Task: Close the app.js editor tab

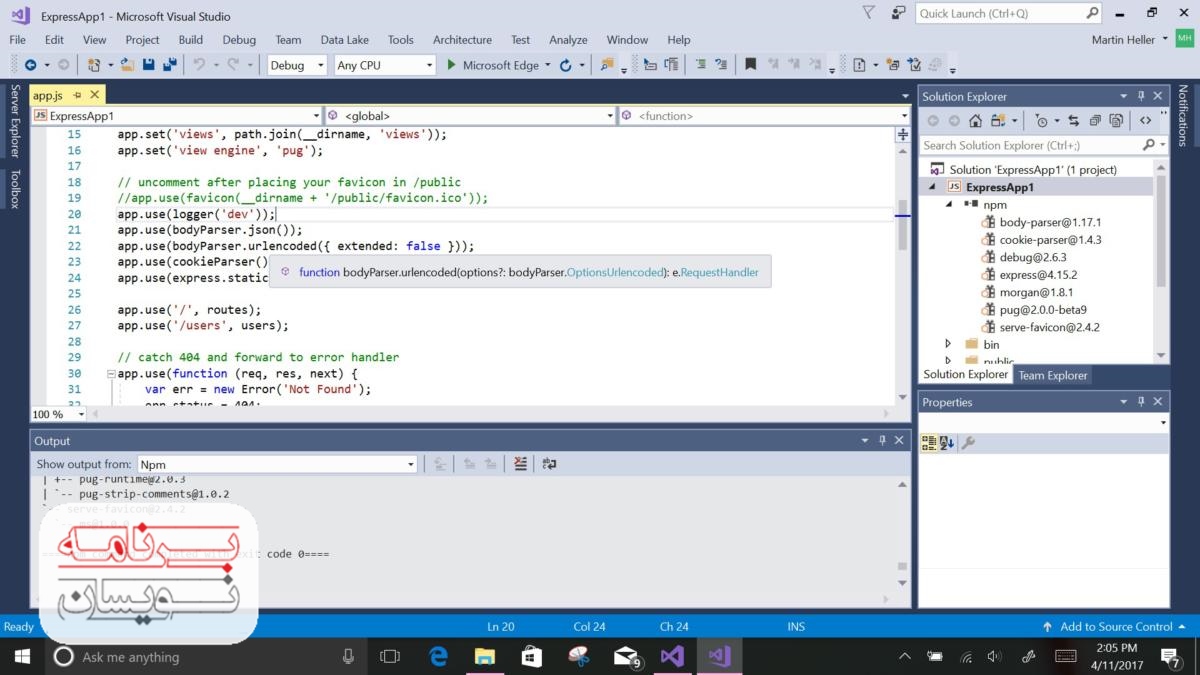Action: [95, 95]
